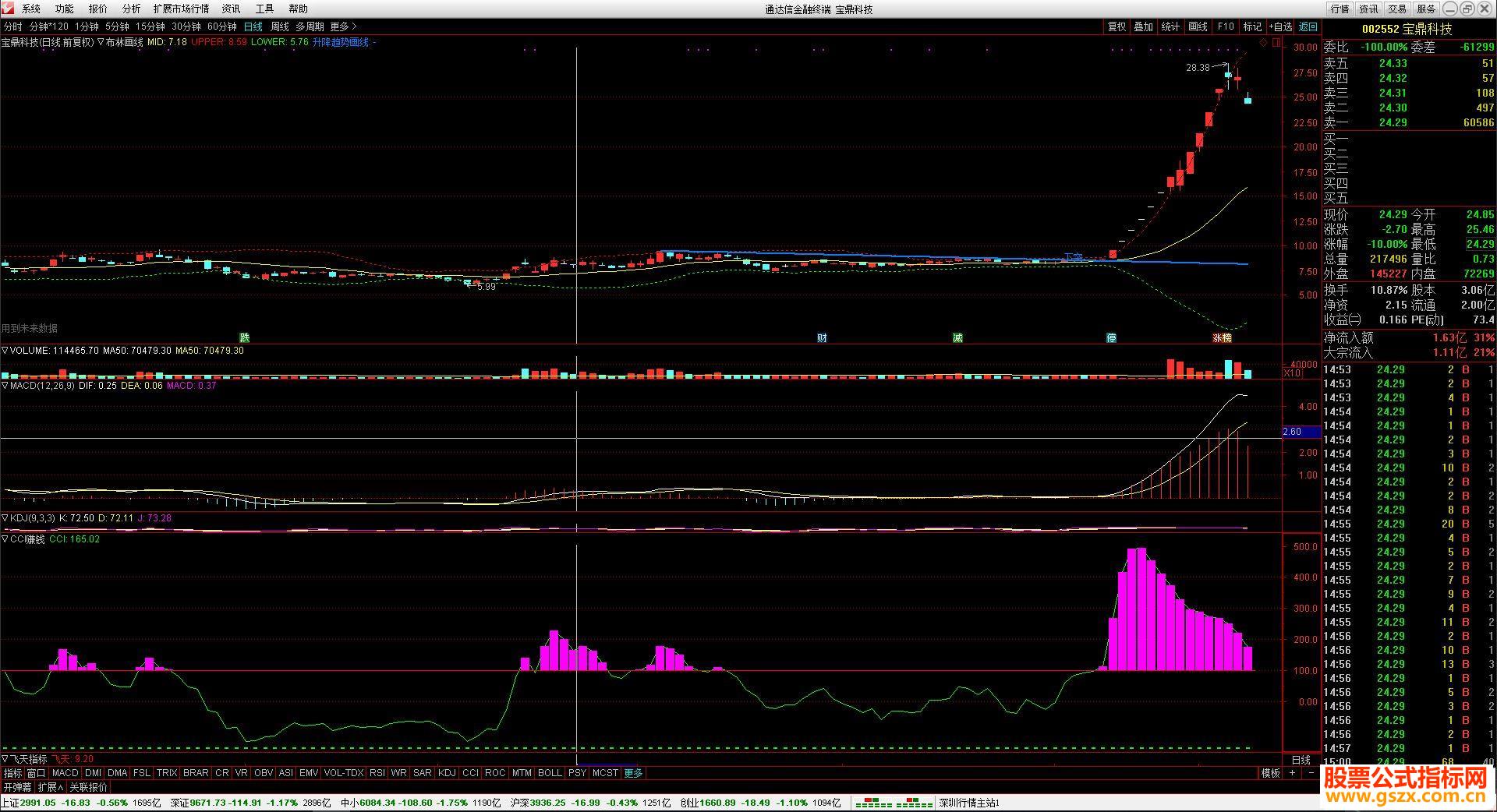The width and height of the screenshot is (1497, 812).
Task: Select 1分钟 period
Action: (x=87, y=26)
